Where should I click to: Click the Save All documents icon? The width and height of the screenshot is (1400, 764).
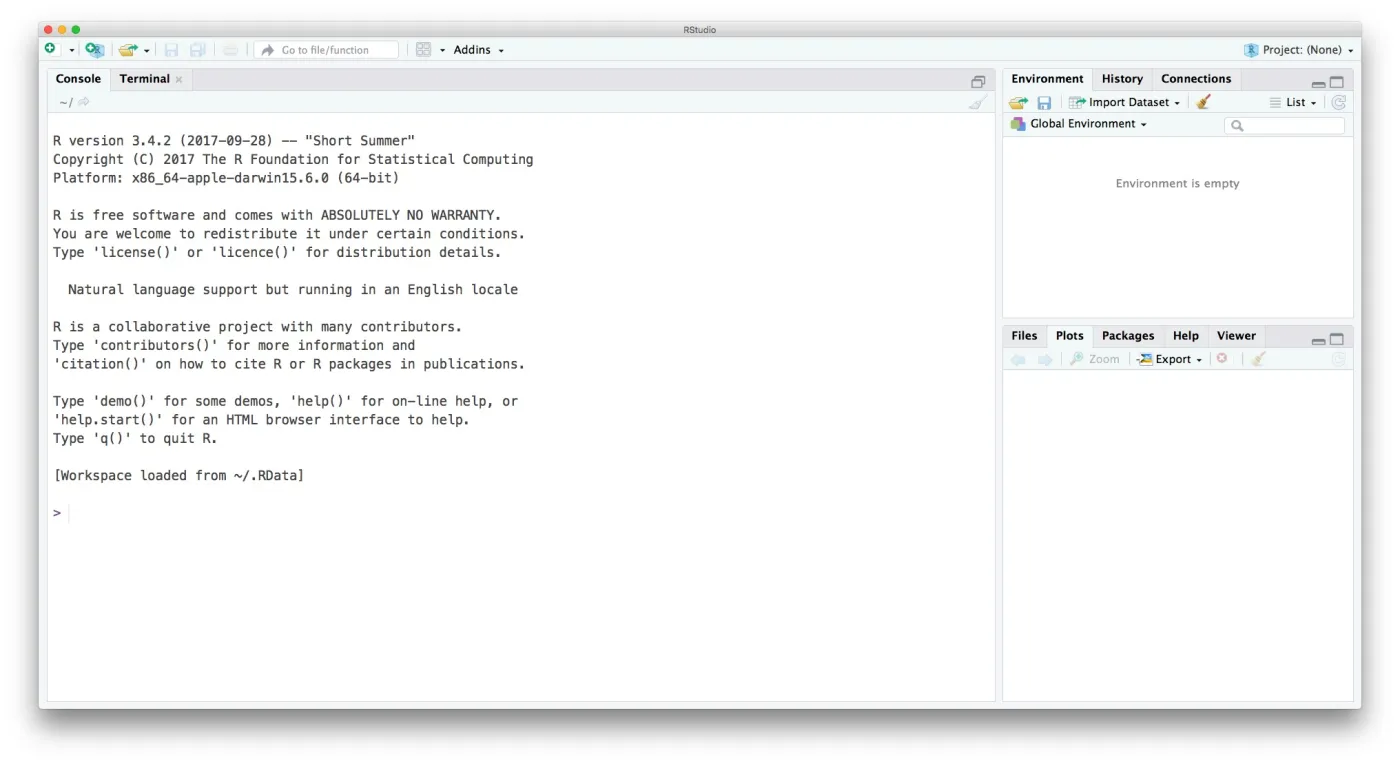point(198,49)
